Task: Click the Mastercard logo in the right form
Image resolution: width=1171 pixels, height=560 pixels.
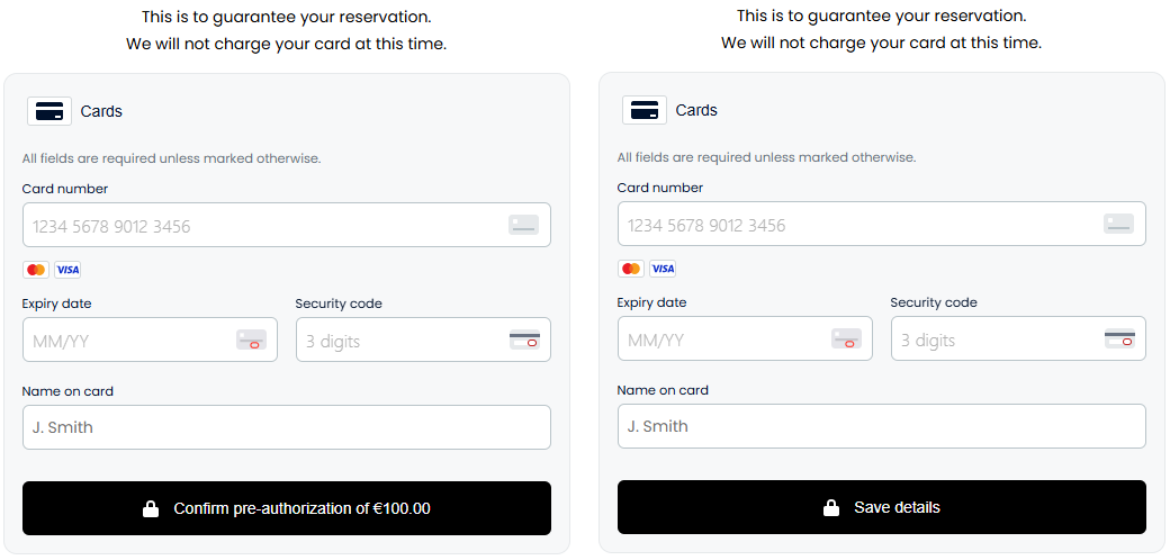Action: coord(631,268)
